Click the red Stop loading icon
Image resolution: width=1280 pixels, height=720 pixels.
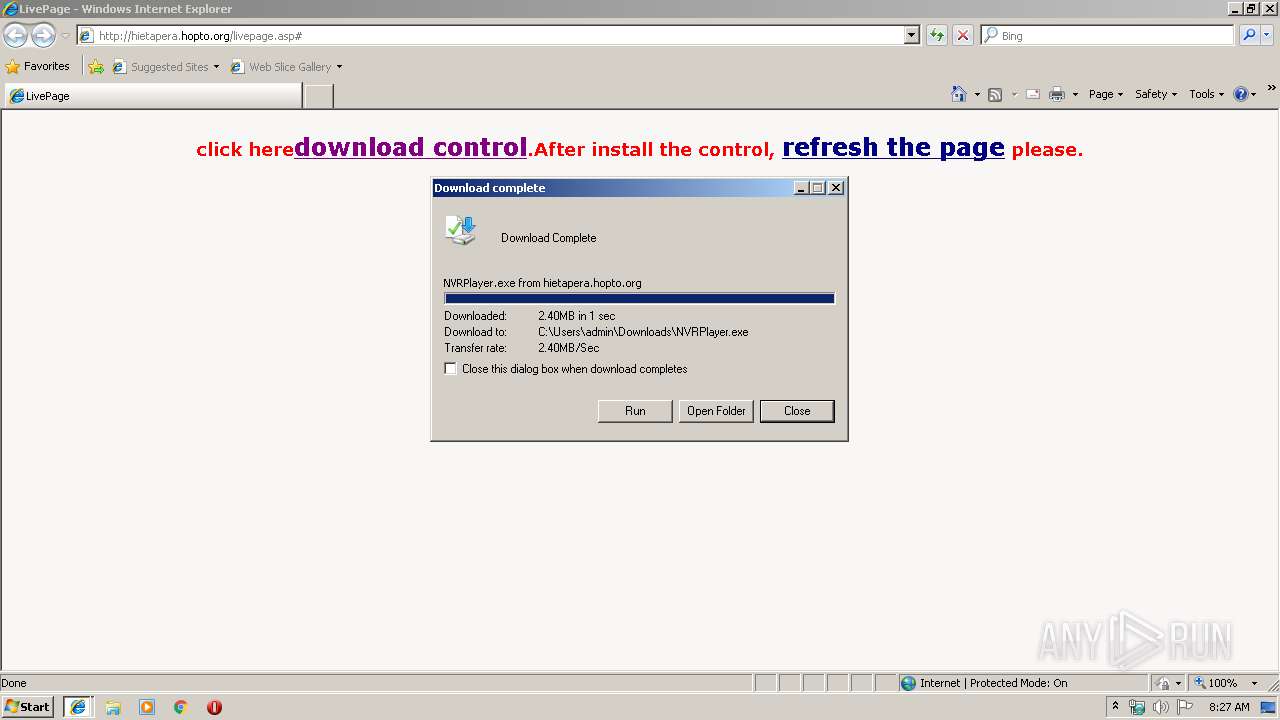tap(963, 35)
